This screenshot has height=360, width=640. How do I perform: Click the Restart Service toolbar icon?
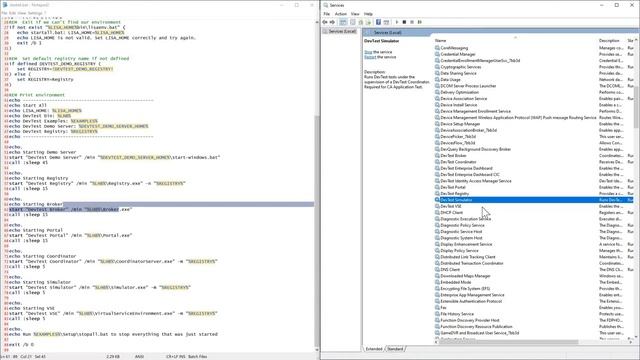[x=420, y=22]
